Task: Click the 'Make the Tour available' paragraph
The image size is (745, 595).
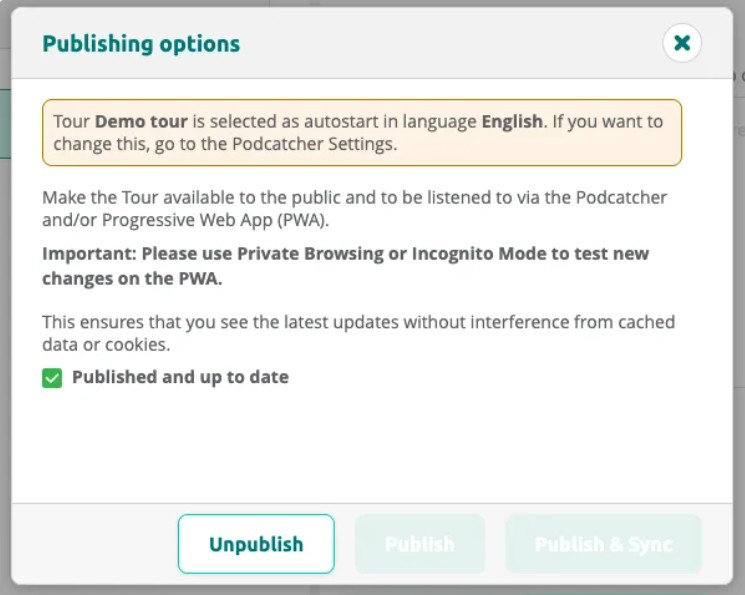Action: [x=354, y=209]
